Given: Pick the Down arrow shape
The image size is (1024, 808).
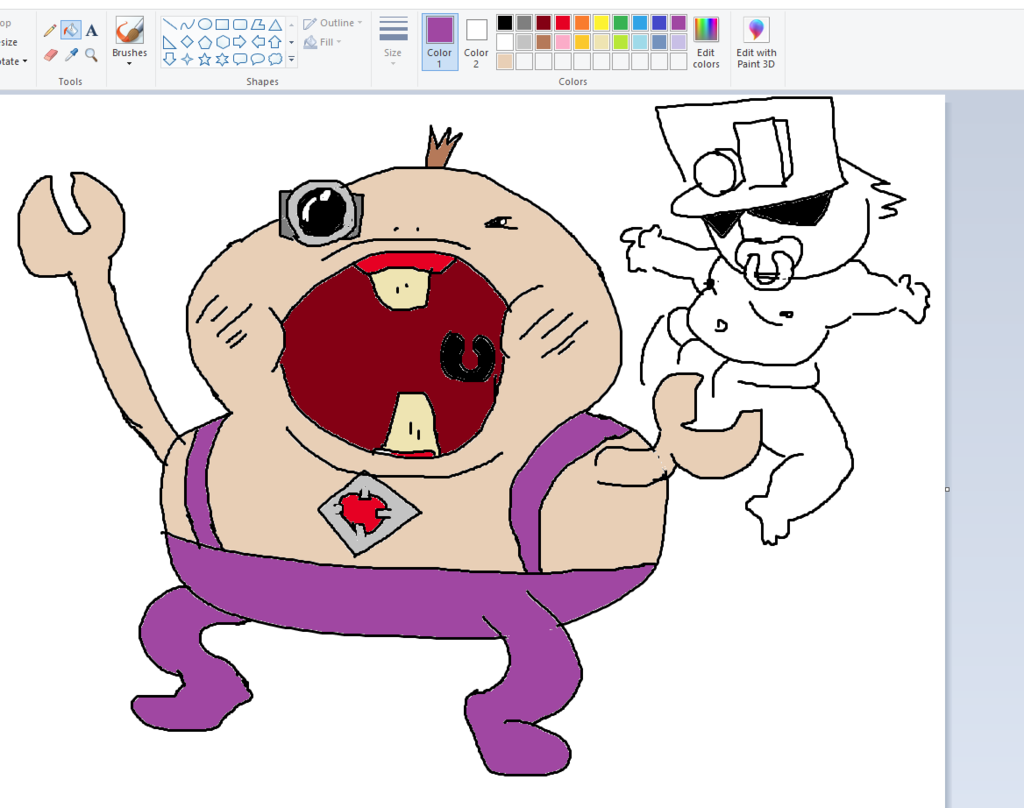Looking at the screenshot, I should pos(170,59).
